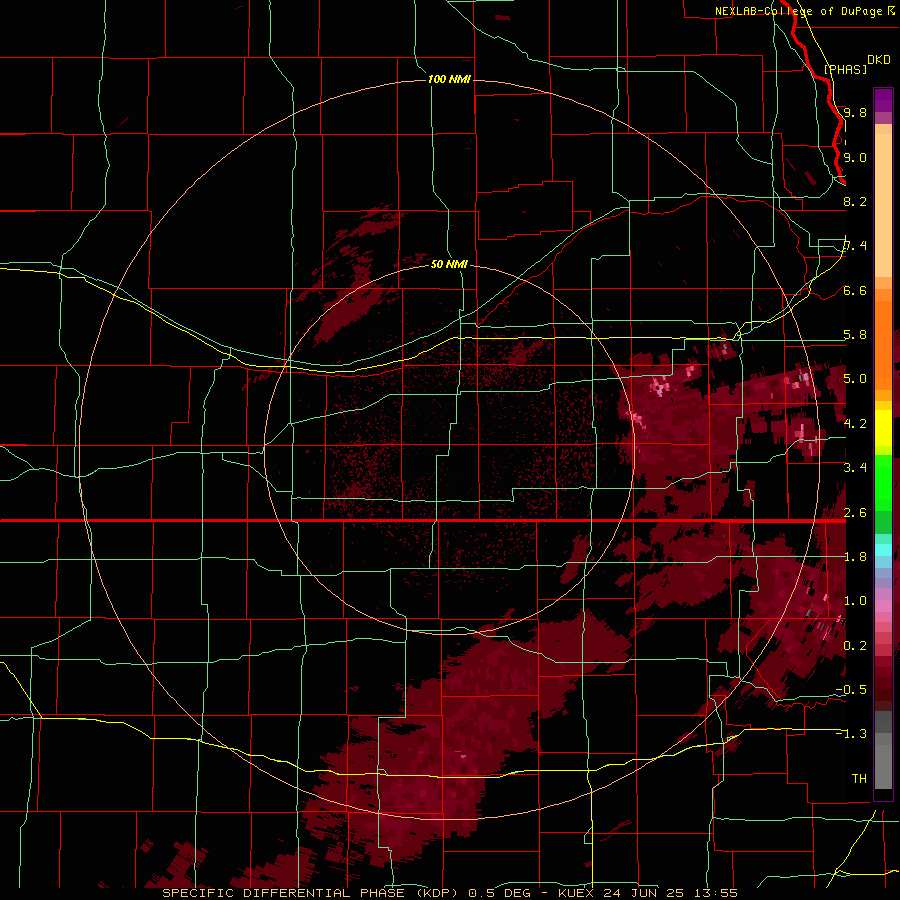Click the 1.8 value on the scale
The height and width of the screenshot is (900, 900).
coord(855,557)
